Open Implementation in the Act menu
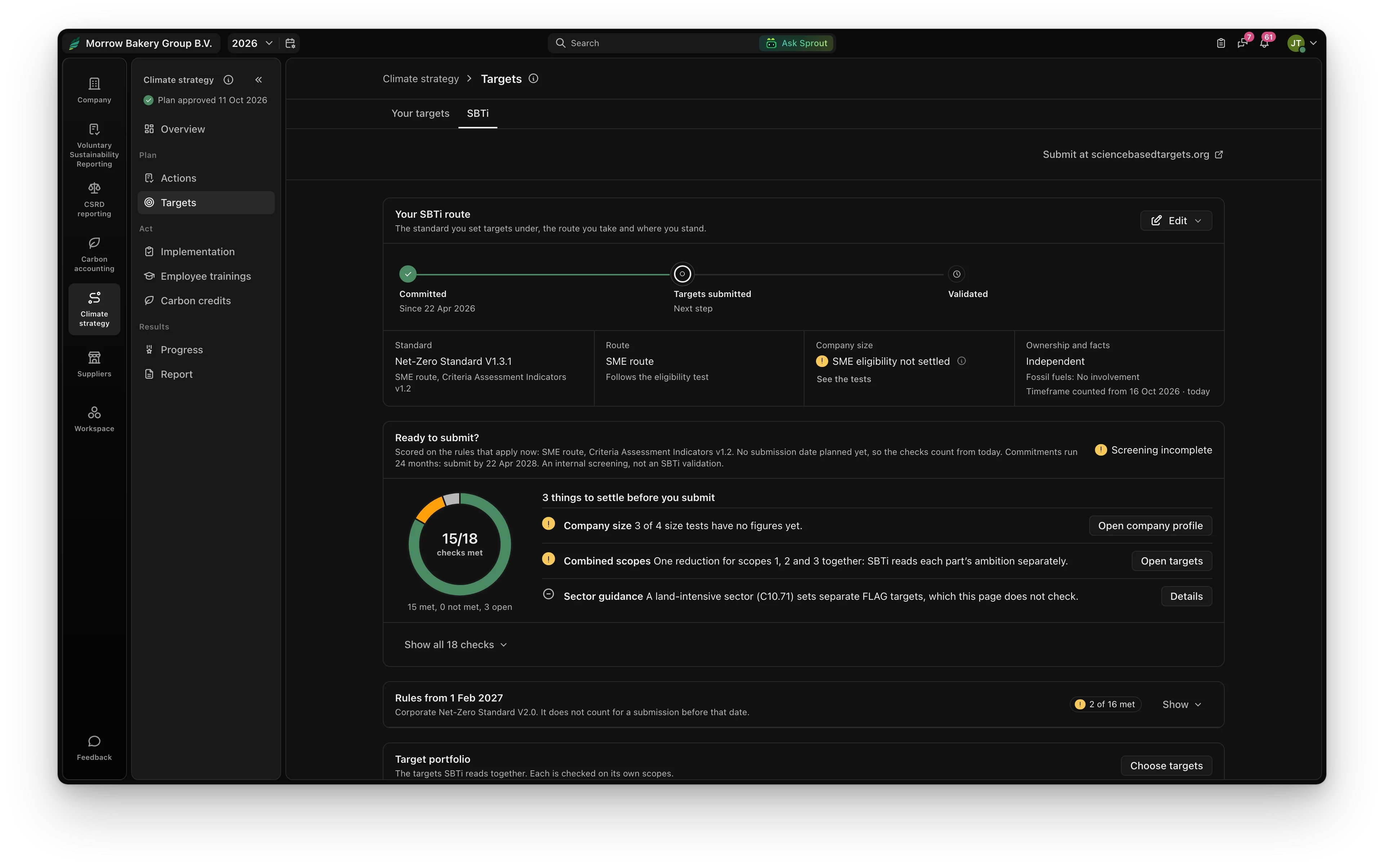The image size is (1384, 868). coord(206,252)
